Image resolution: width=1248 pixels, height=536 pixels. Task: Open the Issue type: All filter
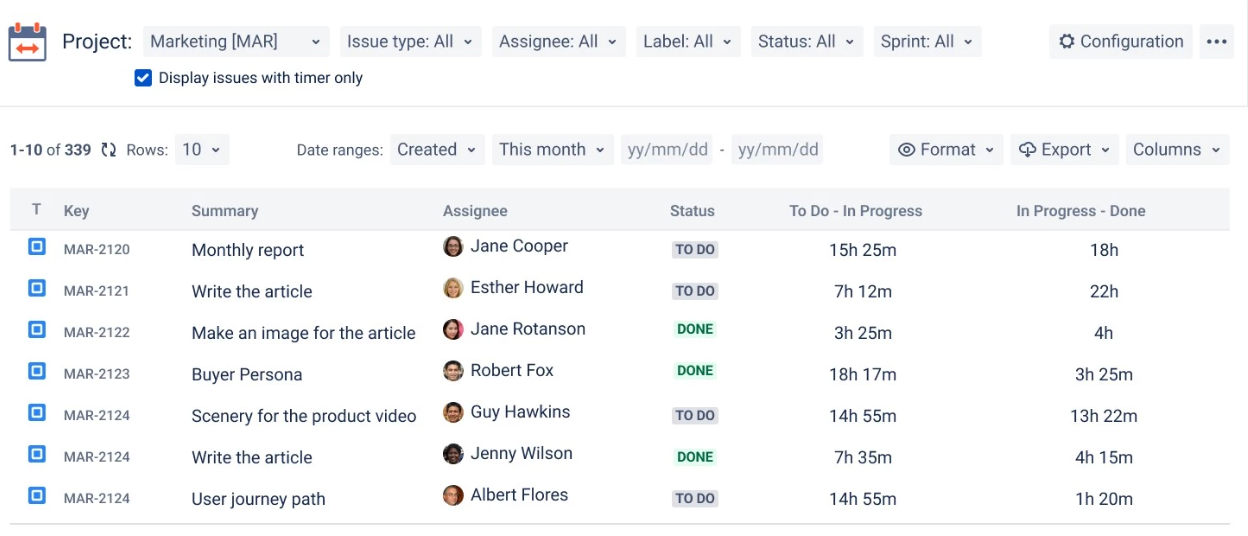[x=410, y=42]
